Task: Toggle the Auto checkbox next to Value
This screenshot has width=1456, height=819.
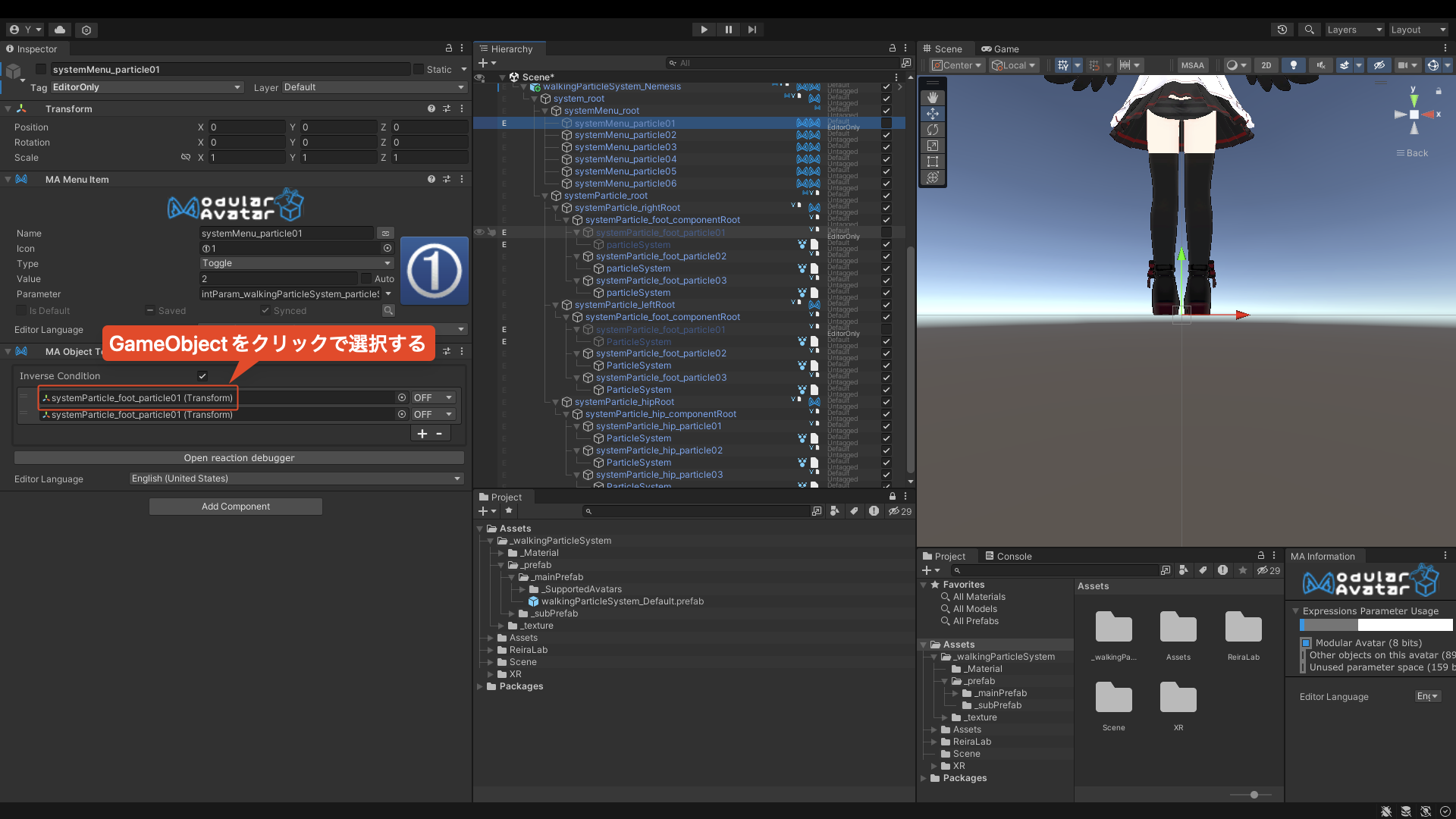Action: [x=366, y=279]
